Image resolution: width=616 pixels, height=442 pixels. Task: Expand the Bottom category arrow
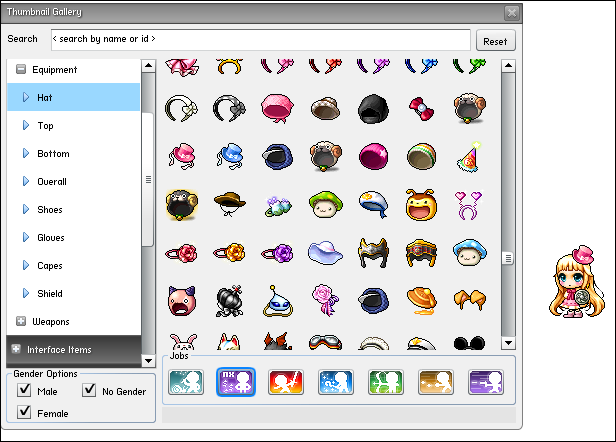coord(26,153)
